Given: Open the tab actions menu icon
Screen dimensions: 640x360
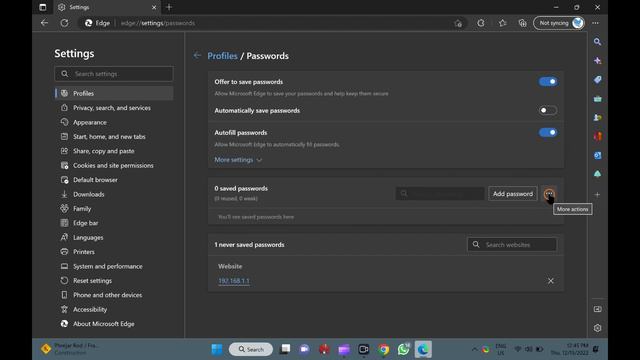Looking at the screenshot, I should [x=42, y=7].
